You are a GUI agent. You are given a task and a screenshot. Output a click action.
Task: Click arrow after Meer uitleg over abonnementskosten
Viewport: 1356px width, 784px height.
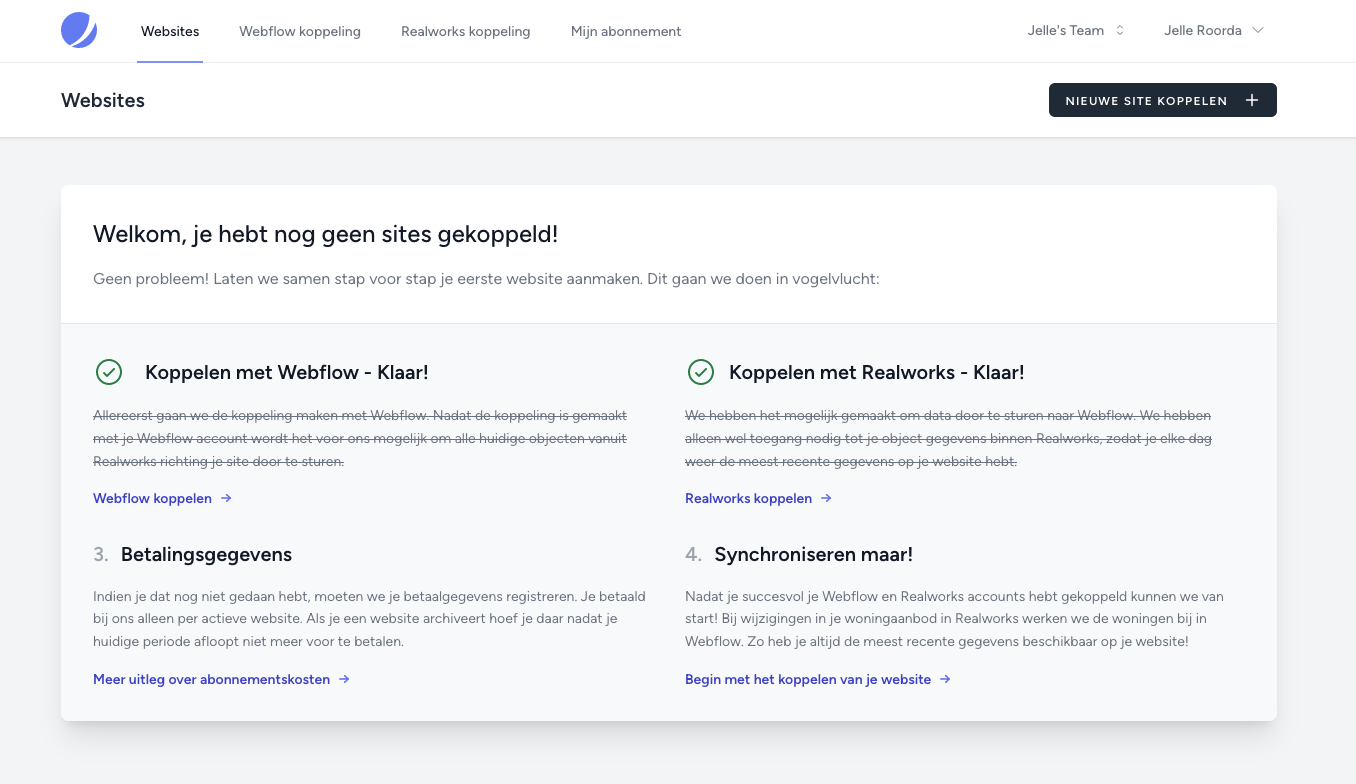coord(344,679)
